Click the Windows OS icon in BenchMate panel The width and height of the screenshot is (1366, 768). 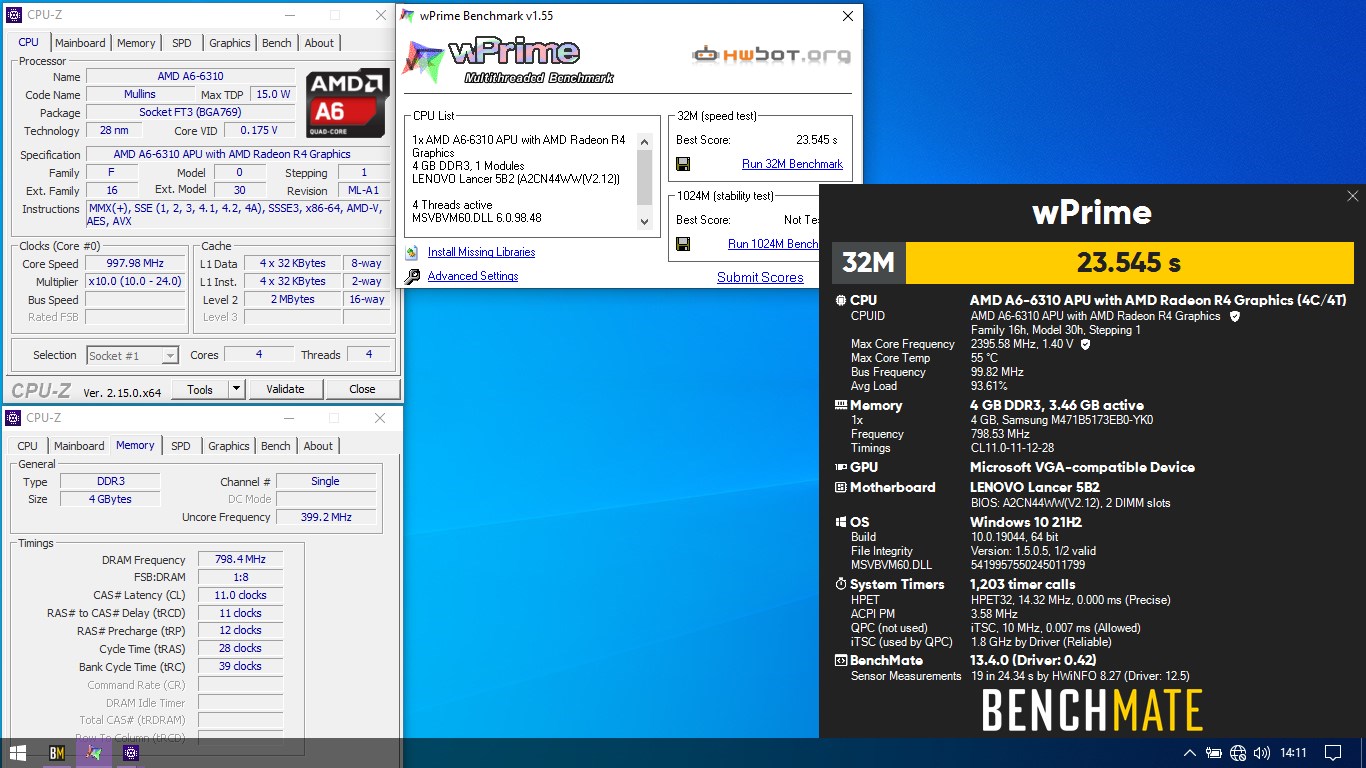pos(840,522)
